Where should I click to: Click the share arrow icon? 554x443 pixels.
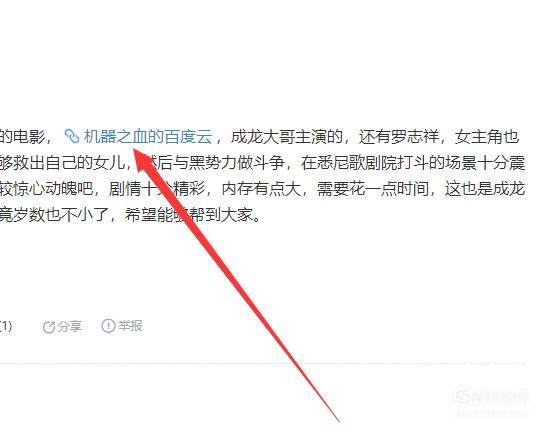coord(48,327)
